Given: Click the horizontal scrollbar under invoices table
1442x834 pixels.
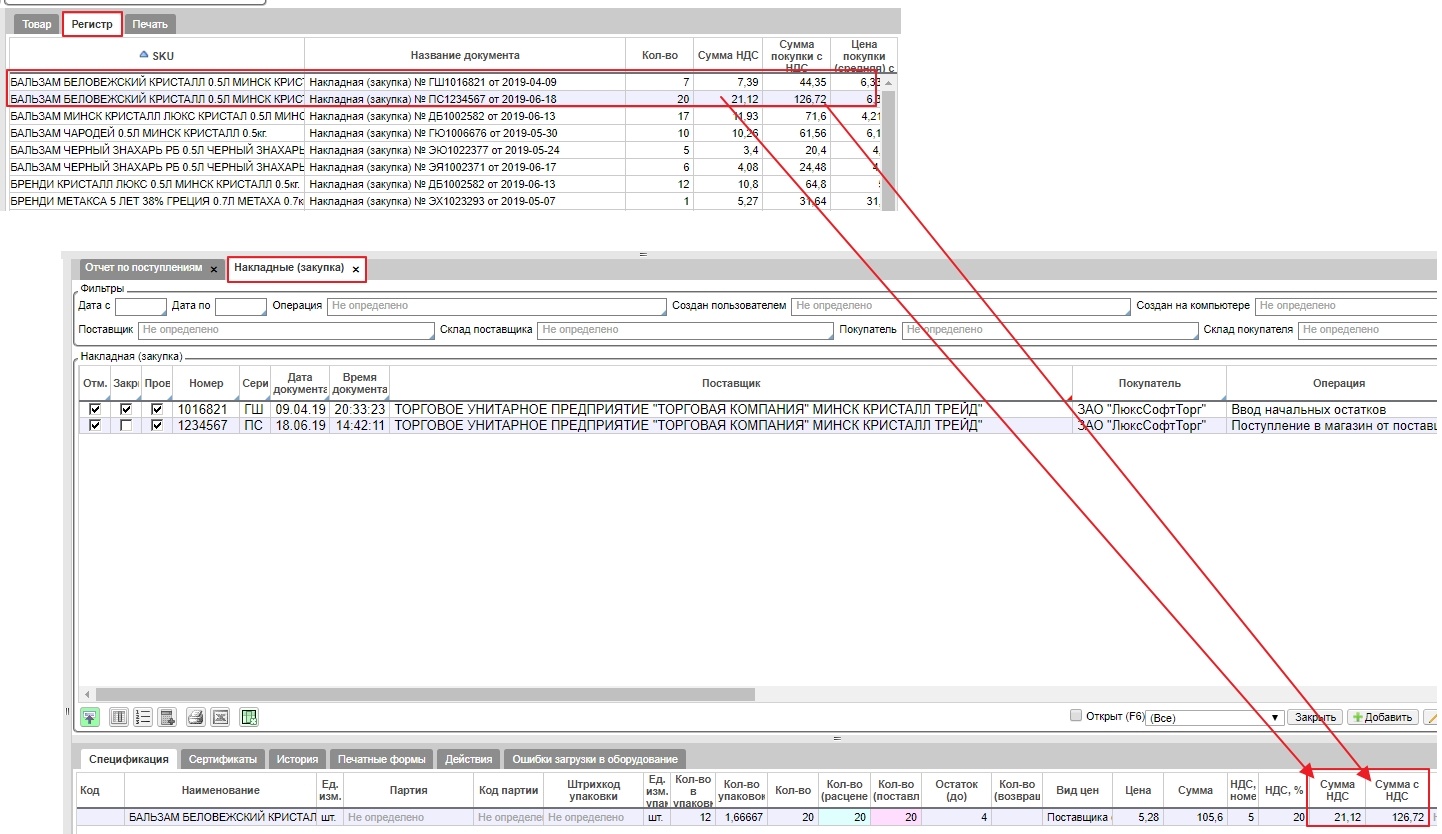Looking at the screenshot, I should (420, 694).
